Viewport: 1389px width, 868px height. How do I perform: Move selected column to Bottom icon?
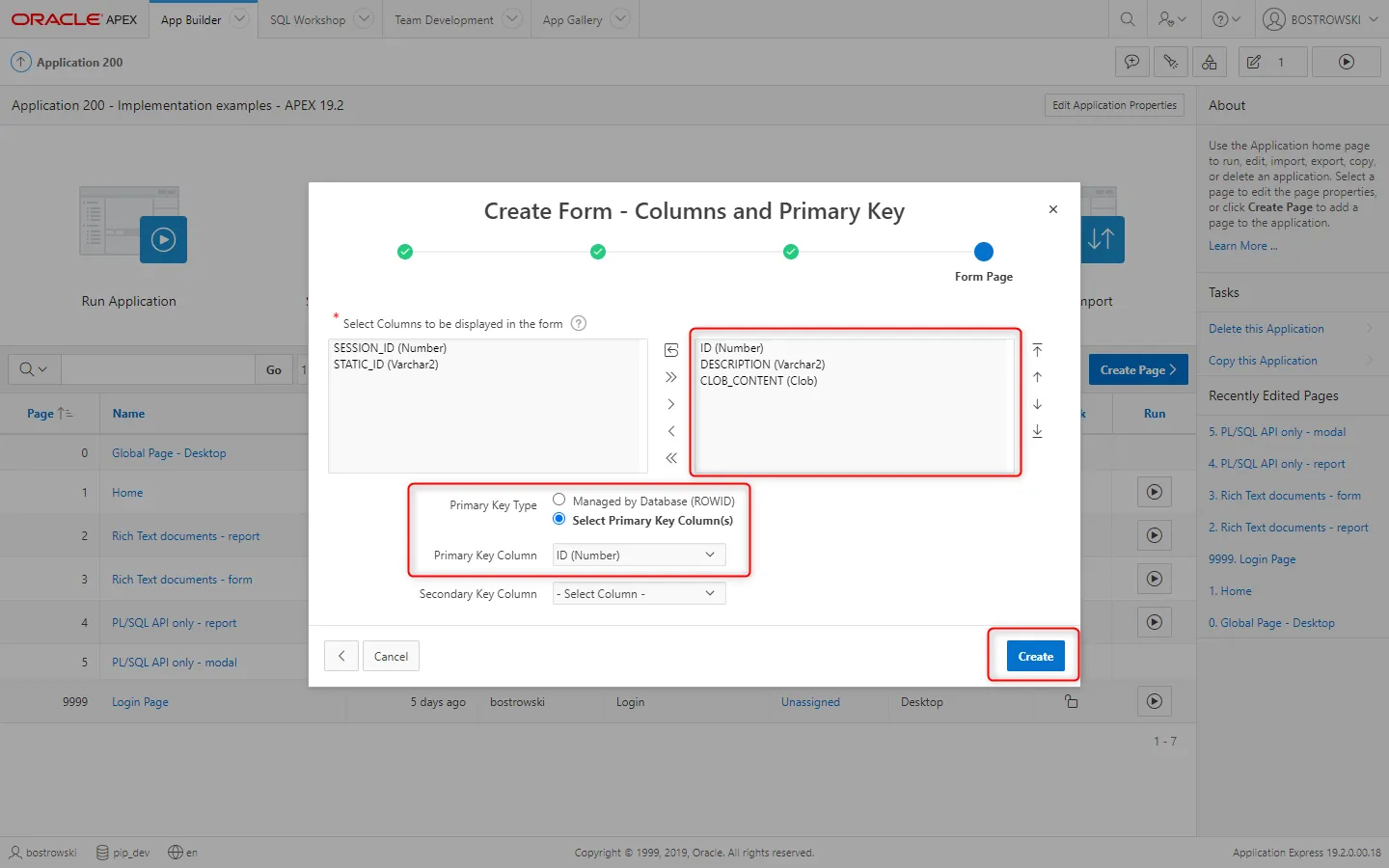point(1037,431)
